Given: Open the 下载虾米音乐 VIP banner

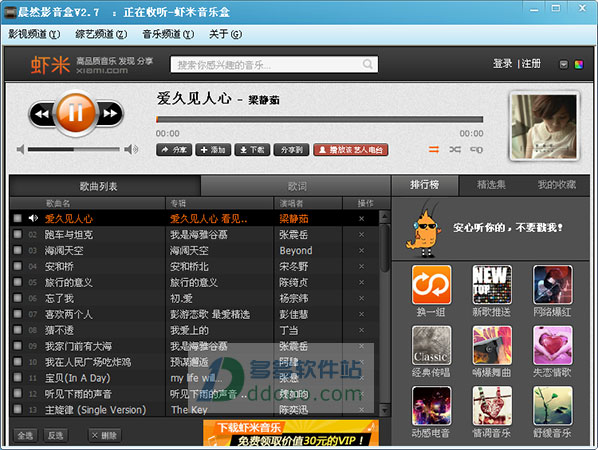Looking at the screenshot, I should coord(291,433).
